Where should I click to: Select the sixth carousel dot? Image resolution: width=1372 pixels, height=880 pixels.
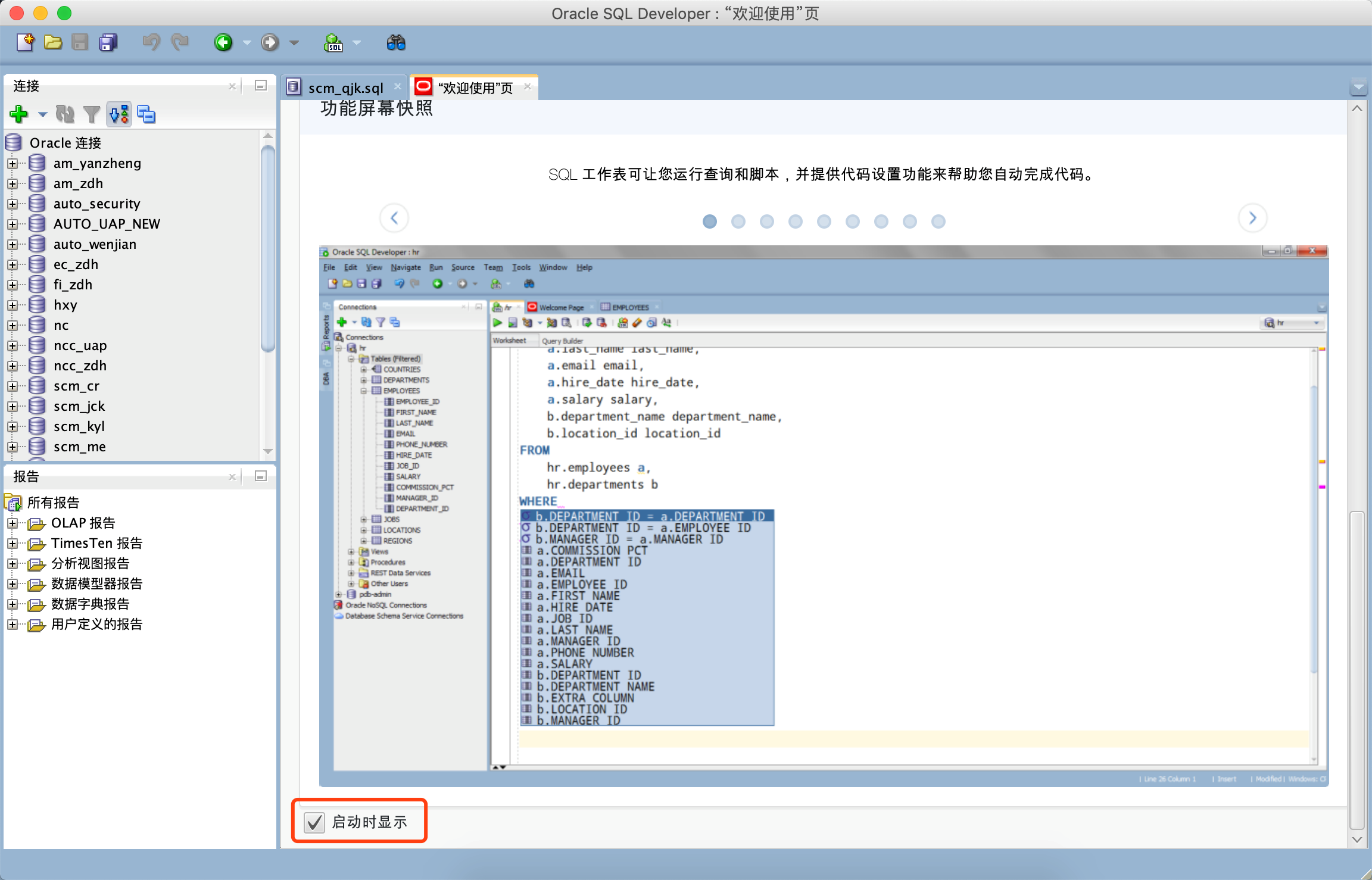coord(852,221)
